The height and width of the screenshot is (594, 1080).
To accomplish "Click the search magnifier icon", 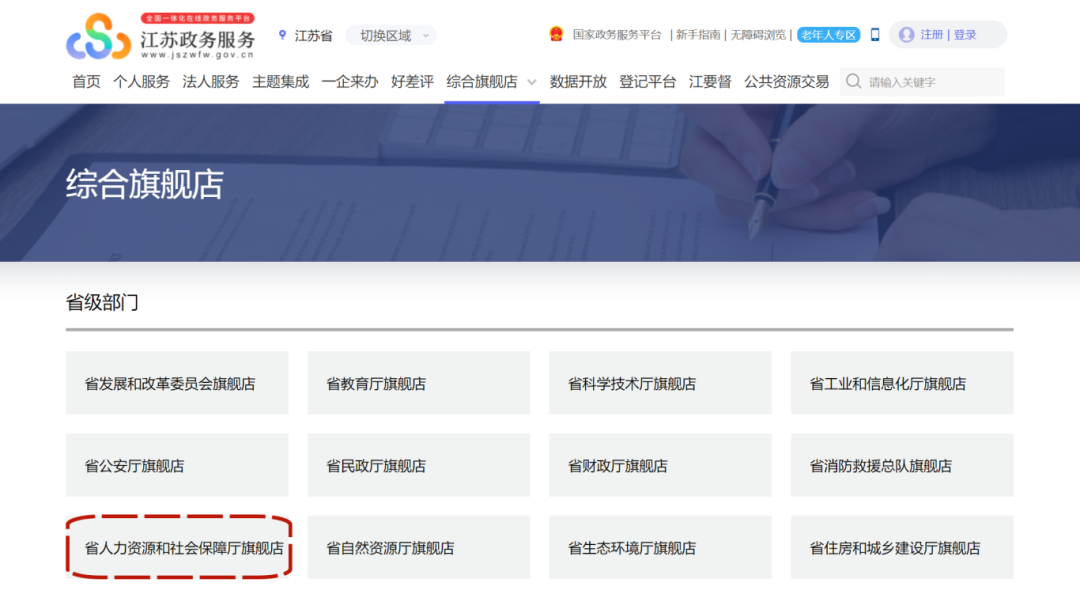I will (853, 82).
